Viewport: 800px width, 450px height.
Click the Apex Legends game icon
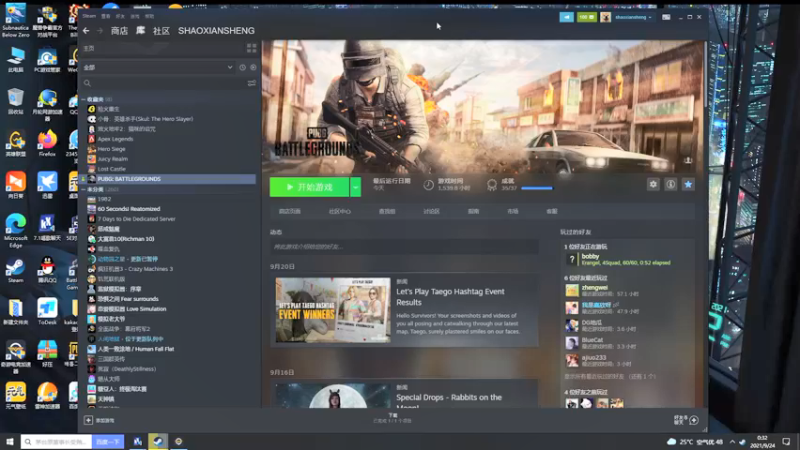(x=91, y=139)
